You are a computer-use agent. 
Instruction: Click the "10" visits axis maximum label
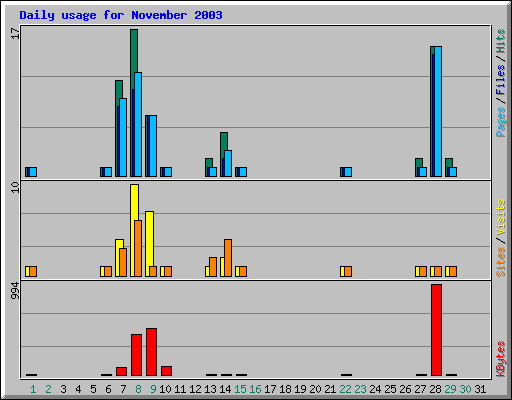coord(15,188)
